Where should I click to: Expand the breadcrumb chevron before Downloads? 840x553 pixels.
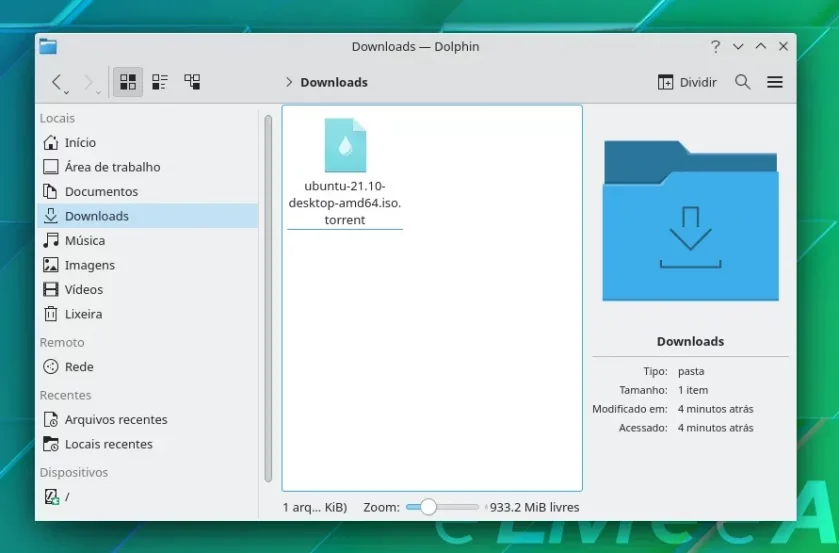(x=289, y=82)
